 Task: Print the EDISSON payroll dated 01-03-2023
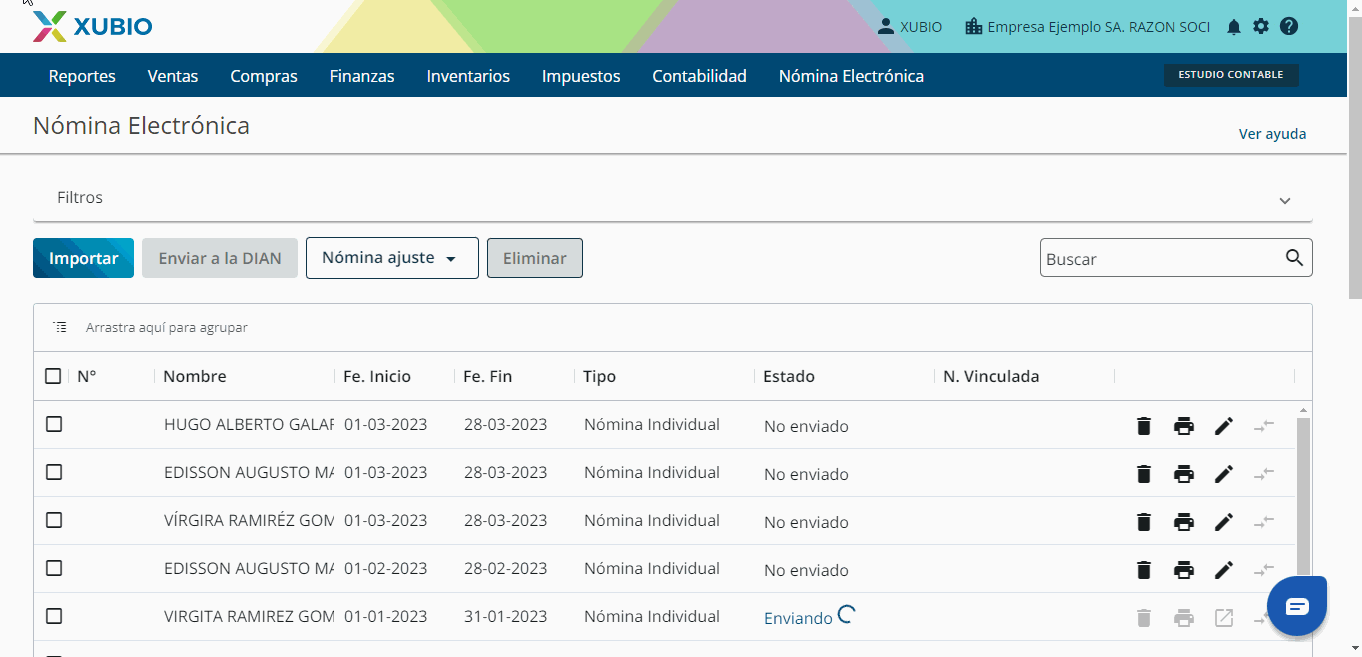pyautogui.click(x=1184, y=474)
